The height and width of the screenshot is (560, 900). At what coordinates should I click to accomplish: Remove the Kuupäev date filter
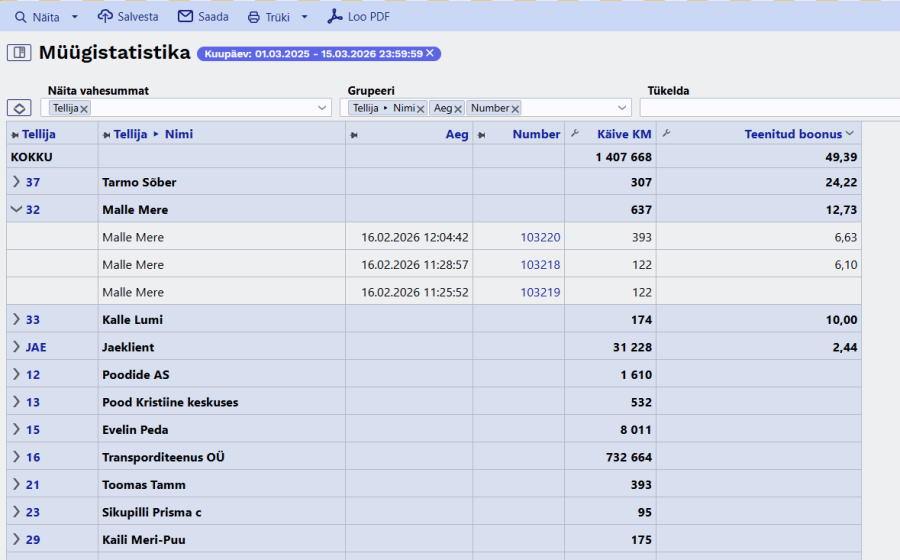coord(430,54)
